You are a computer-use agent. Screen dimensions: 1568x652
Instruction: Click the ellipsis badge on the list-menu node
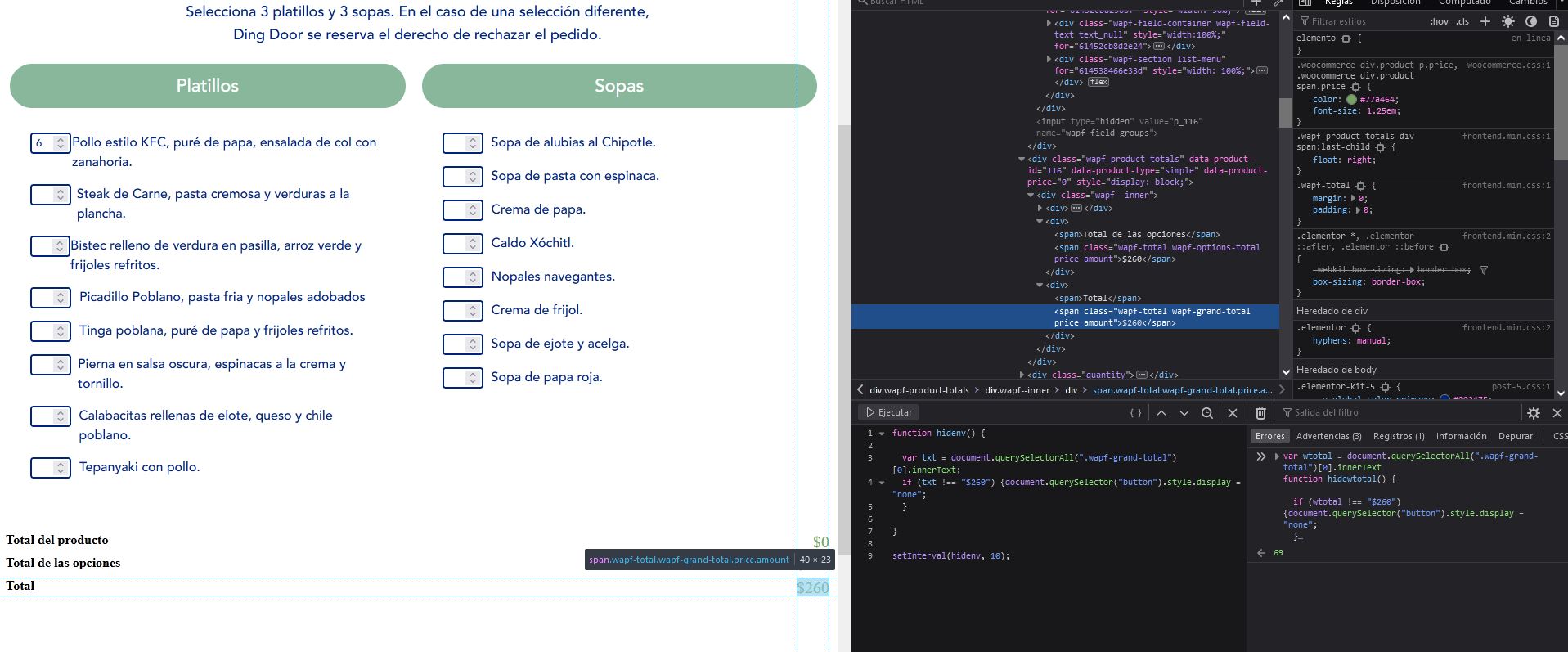1262,71
